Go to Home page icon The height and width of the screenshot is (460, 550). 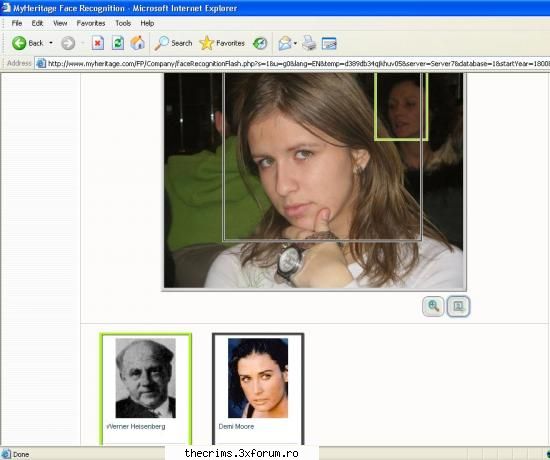click(138, 43)
